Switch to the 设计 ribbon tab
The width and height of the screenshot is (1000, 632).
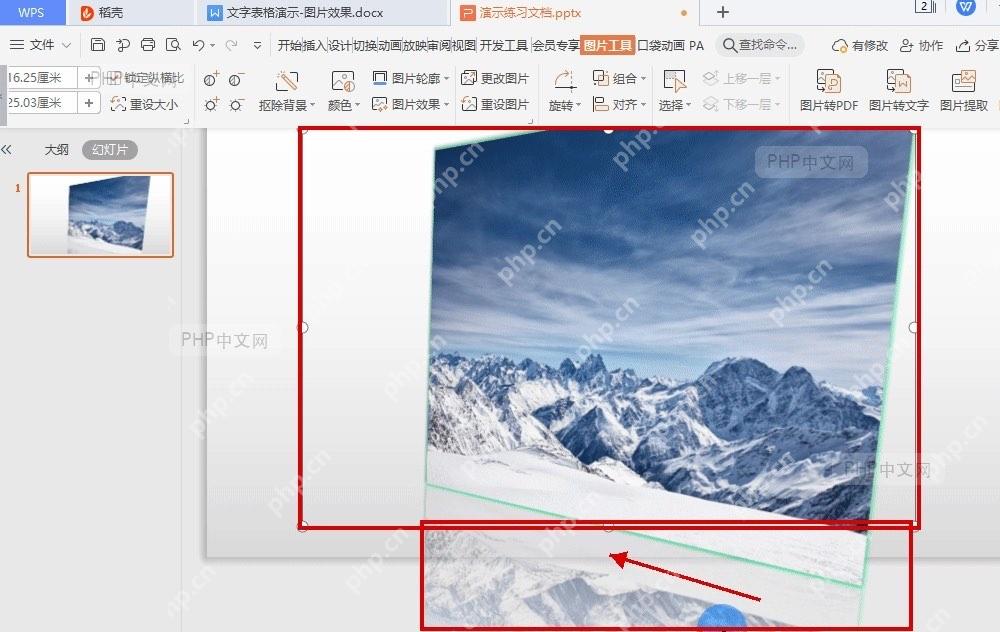(x=340, y=45)
